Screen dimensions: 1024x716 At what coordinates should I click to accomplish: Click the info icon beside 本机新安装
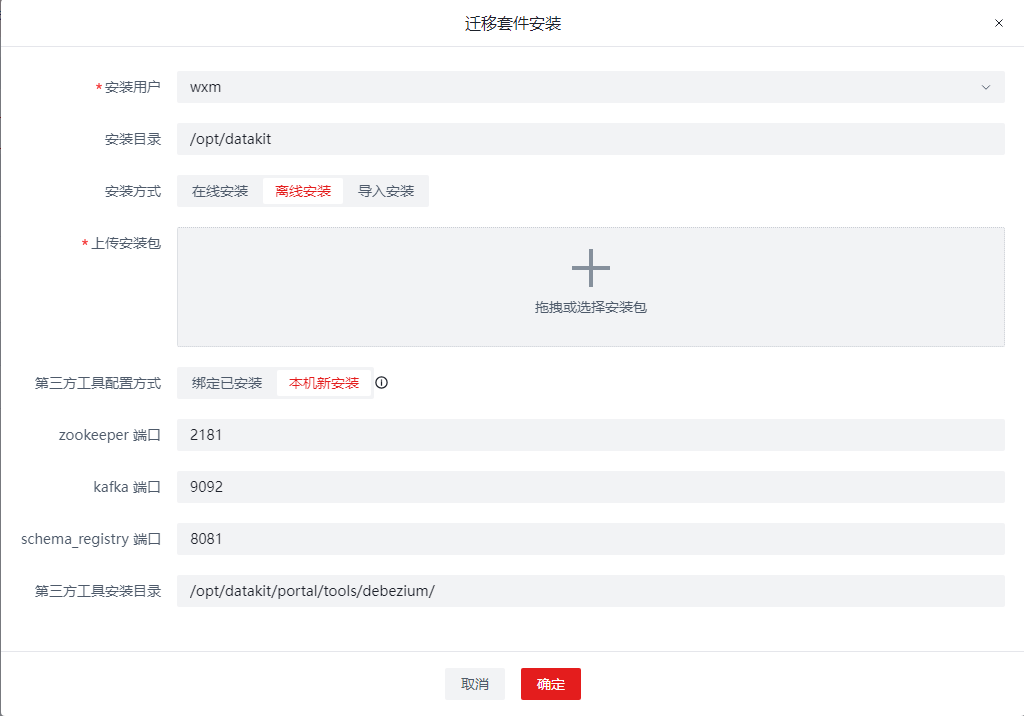382,382
